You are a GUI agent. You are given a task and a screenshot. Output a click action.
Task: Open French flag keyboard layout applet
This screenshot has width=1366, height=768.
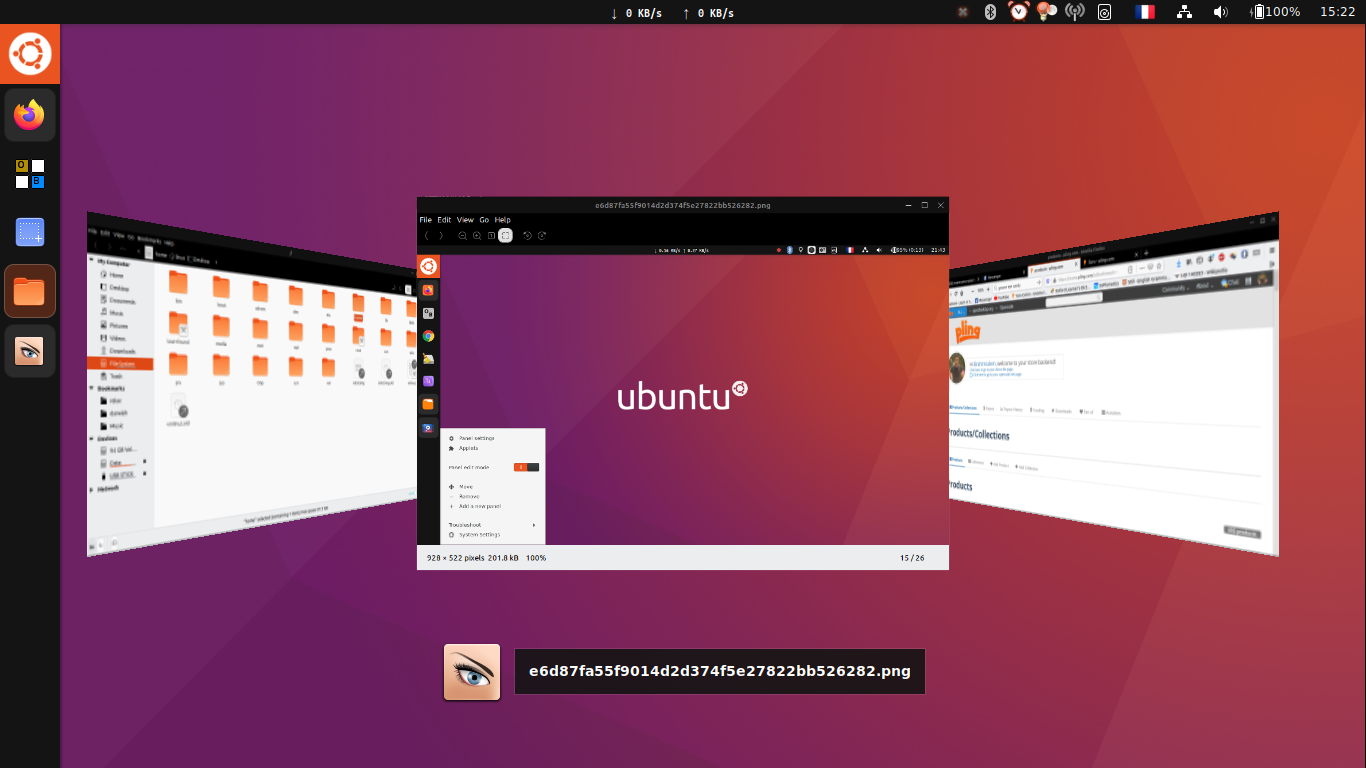(1145, 12)
